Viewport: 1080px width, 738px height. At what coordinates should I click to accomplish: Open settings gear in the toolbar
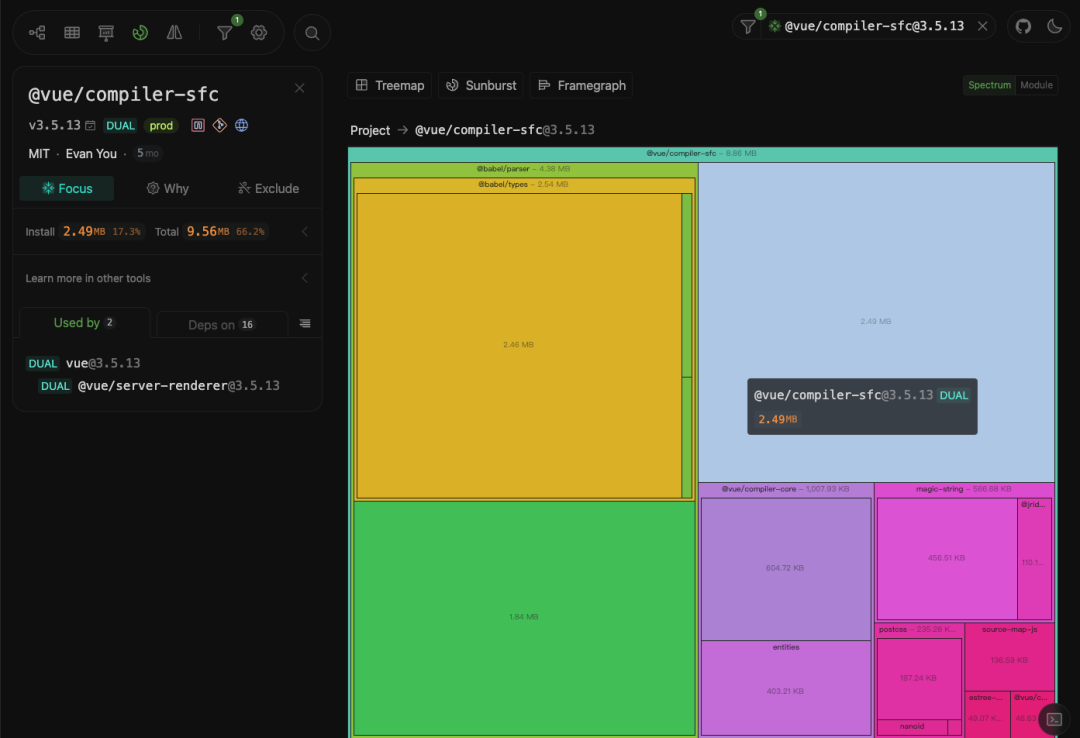point(259,32)
